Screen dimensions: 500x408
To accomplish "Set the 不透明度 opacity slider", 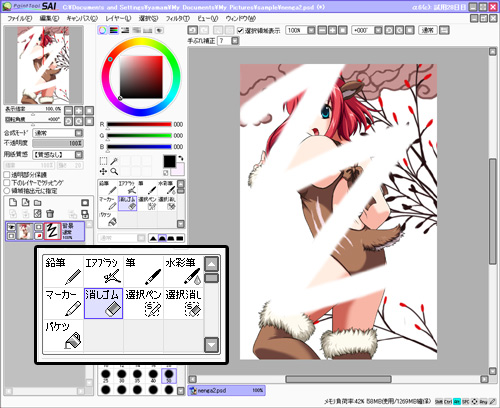I will point(58,143).
